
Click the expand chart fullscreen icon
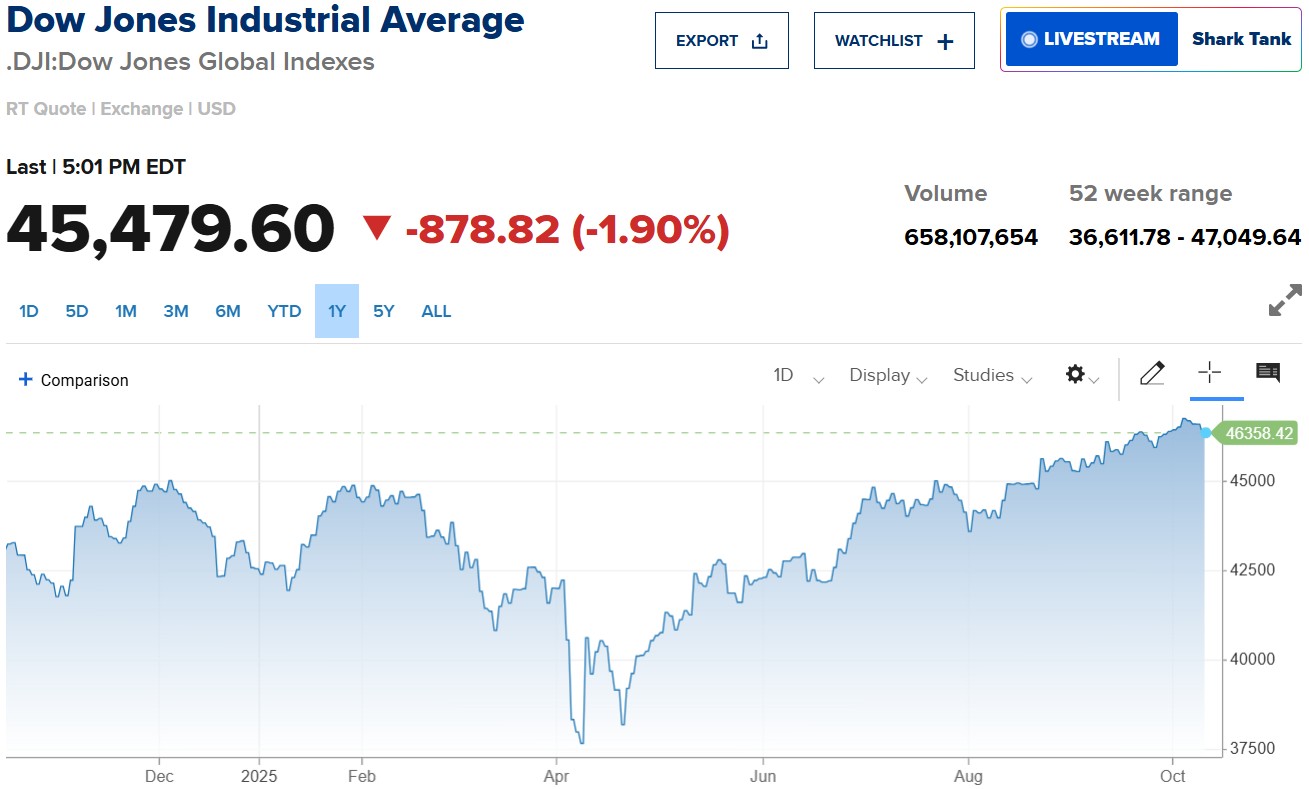tap(1285, 300)
